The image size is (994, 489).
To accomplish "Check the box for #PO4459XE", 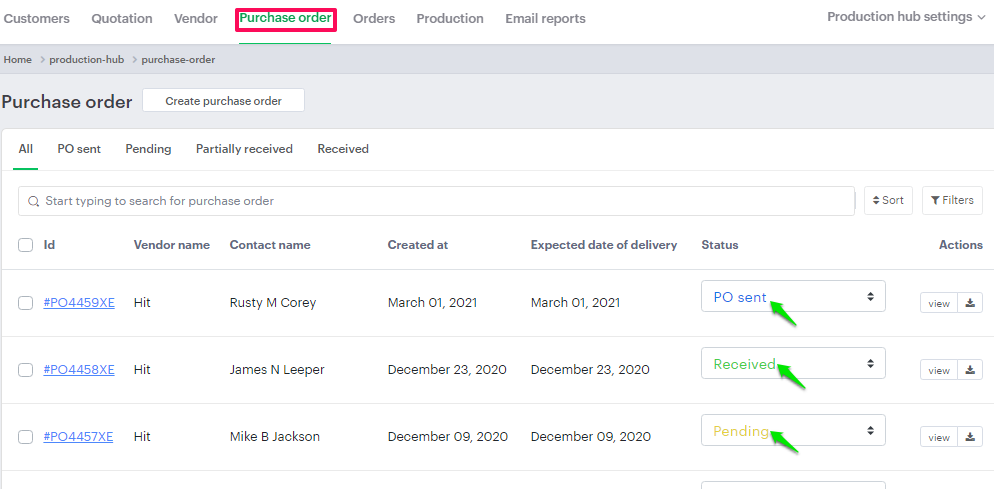I will tap(26, 303).
